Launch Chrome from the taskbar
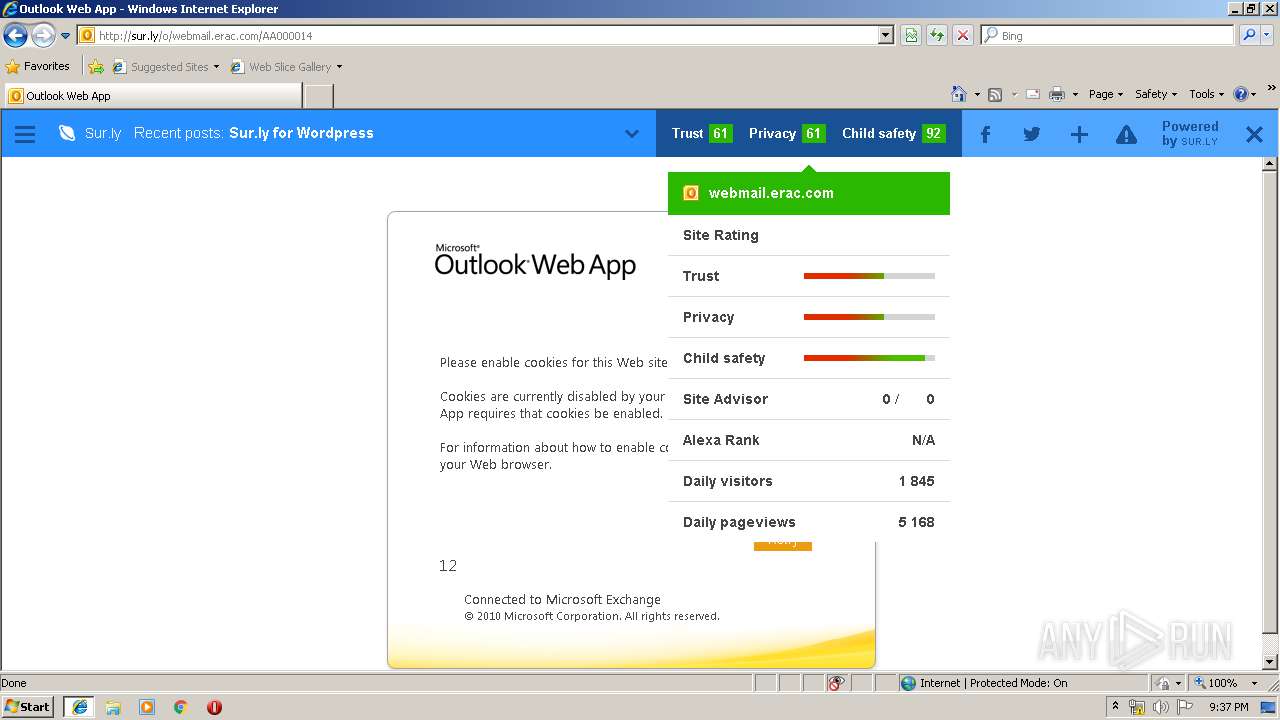1280x720 pixels. (x=181, y=707)
